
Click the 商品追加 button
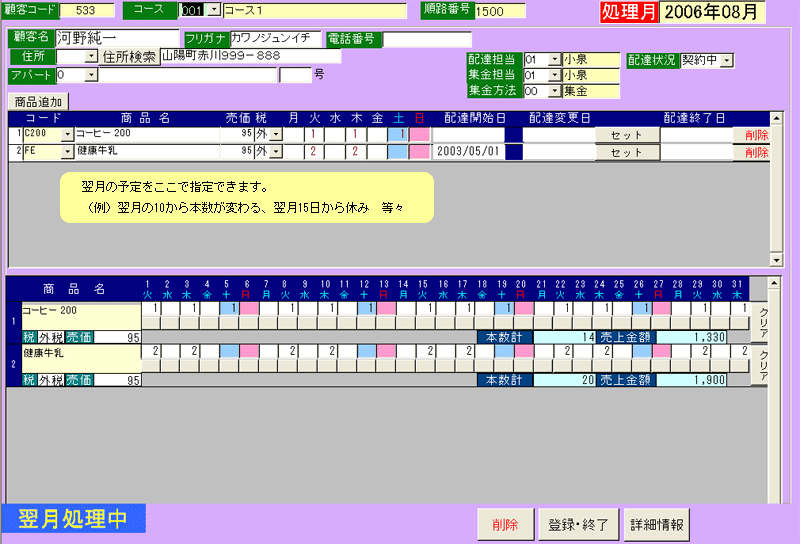pos(38,101)
